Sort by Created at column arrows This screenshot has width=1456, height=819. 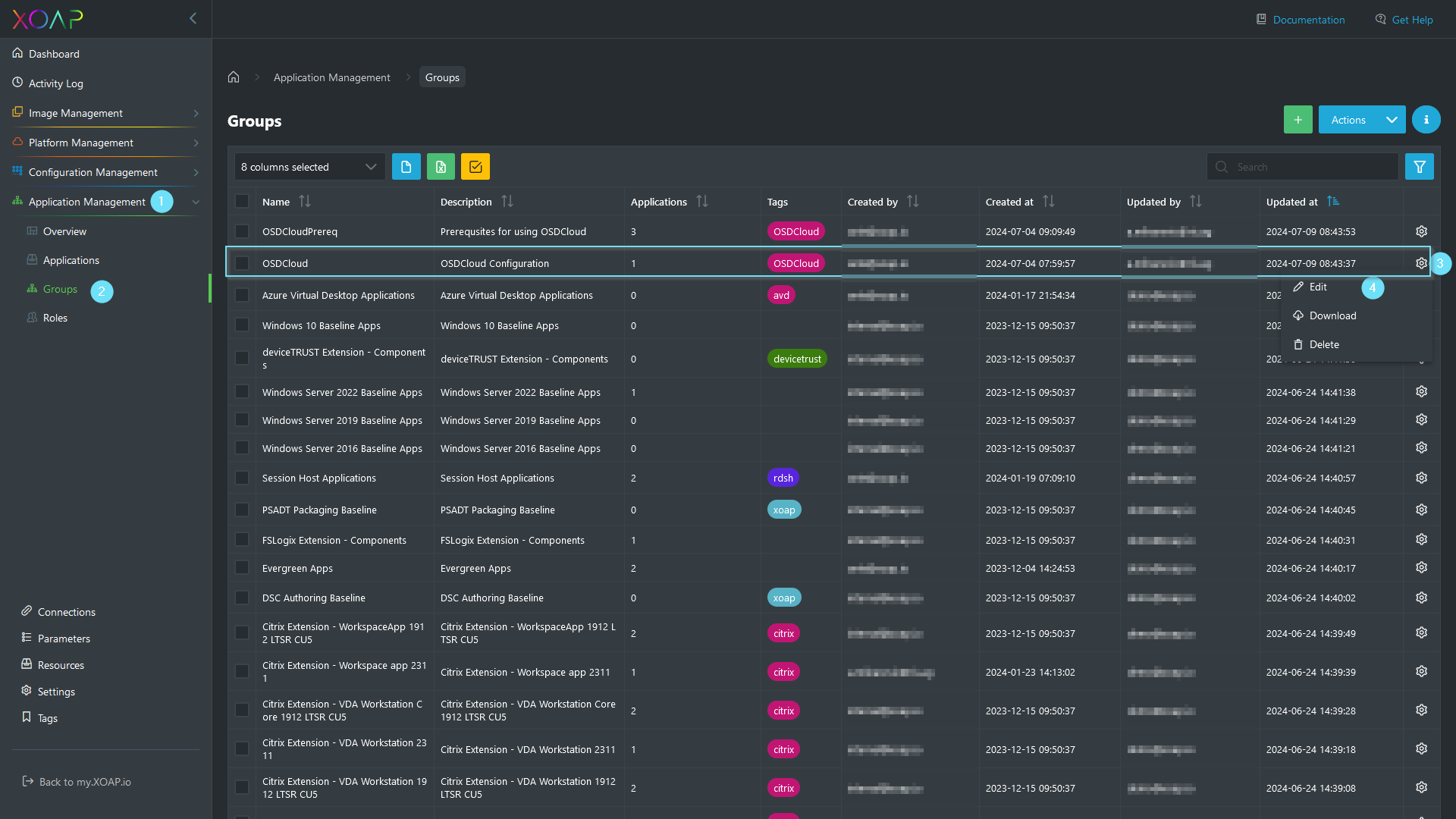(1049, 202)
